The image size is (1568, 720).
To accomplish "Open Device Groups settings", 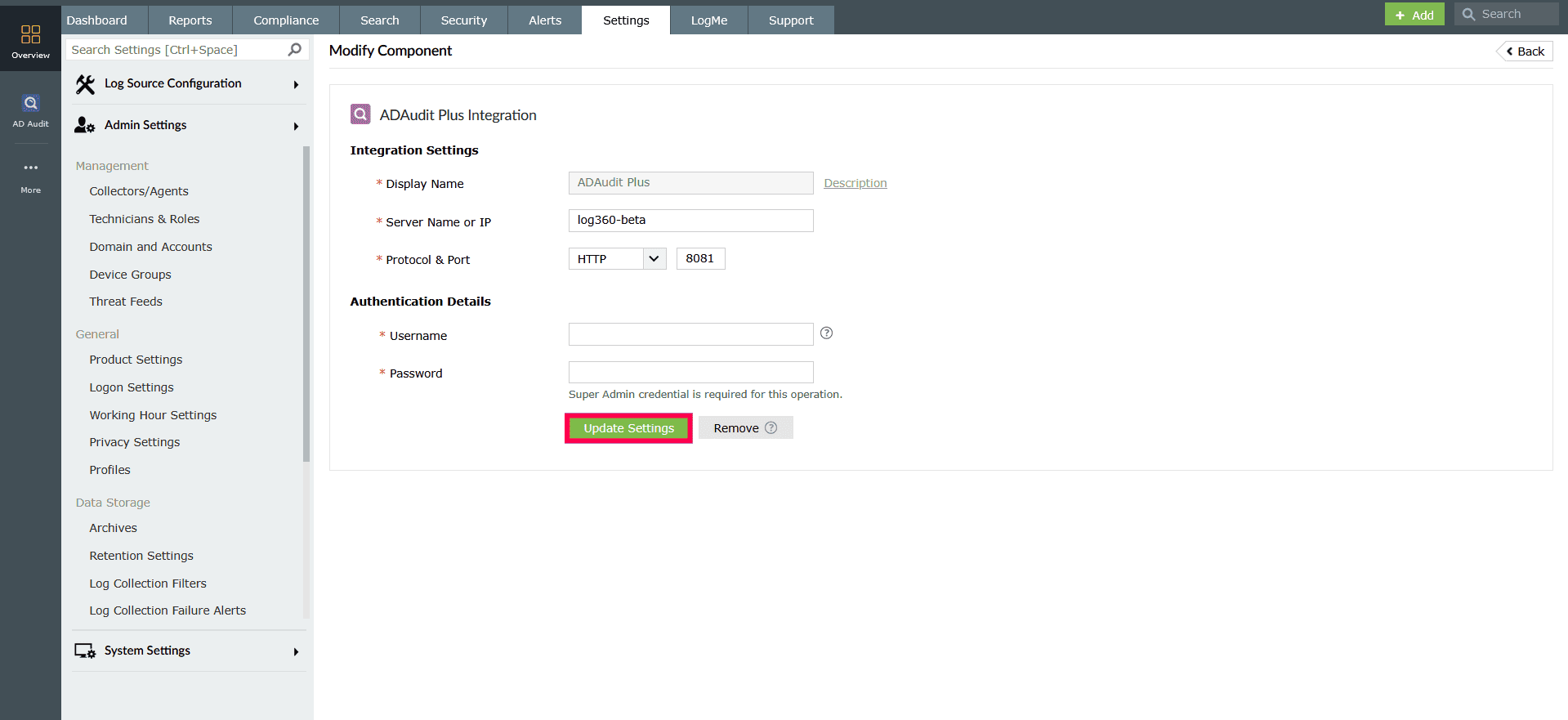I will coord(131,275).
